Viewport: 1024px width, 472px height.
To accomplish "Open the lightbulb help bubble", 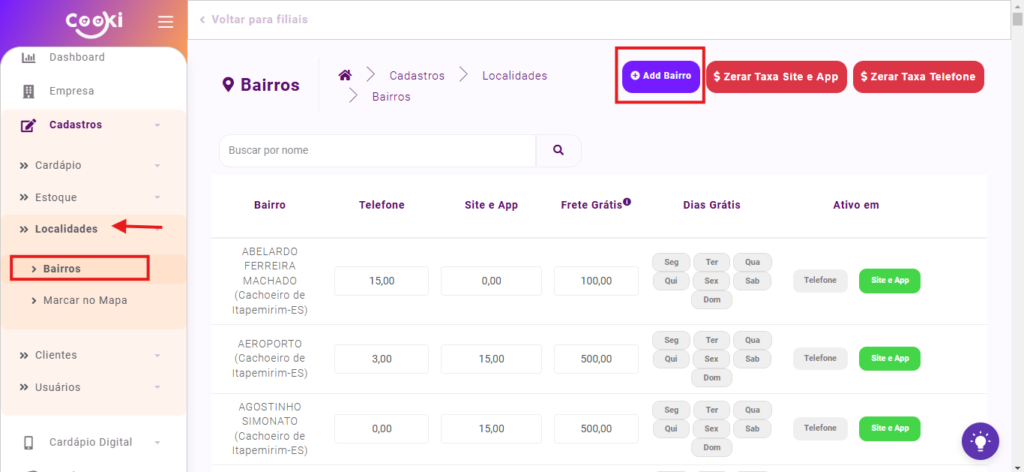I will point(980,441).
